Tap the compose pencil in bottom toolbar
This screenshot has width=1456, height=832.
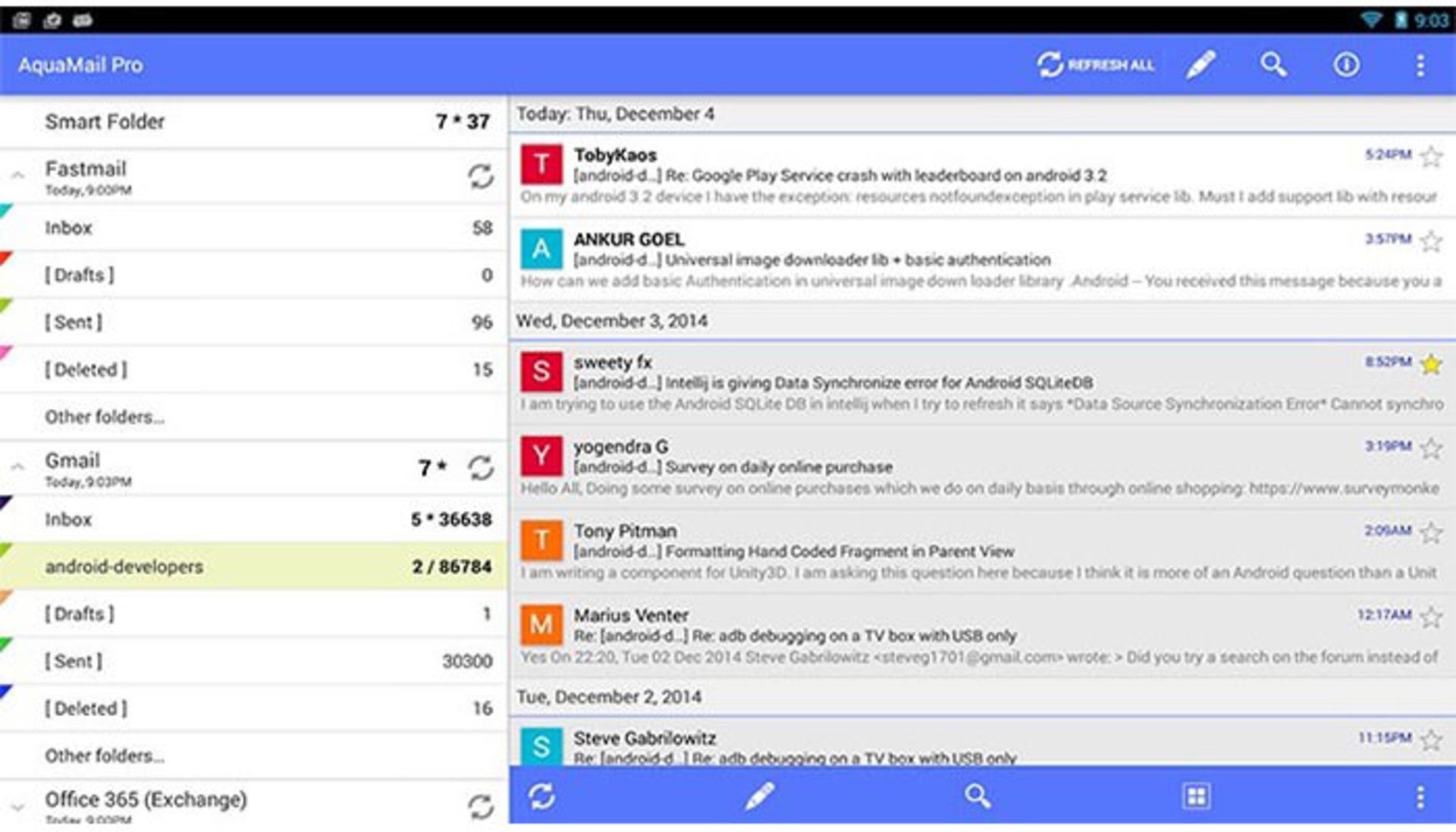pyautogui.click(x=759, y=796)
